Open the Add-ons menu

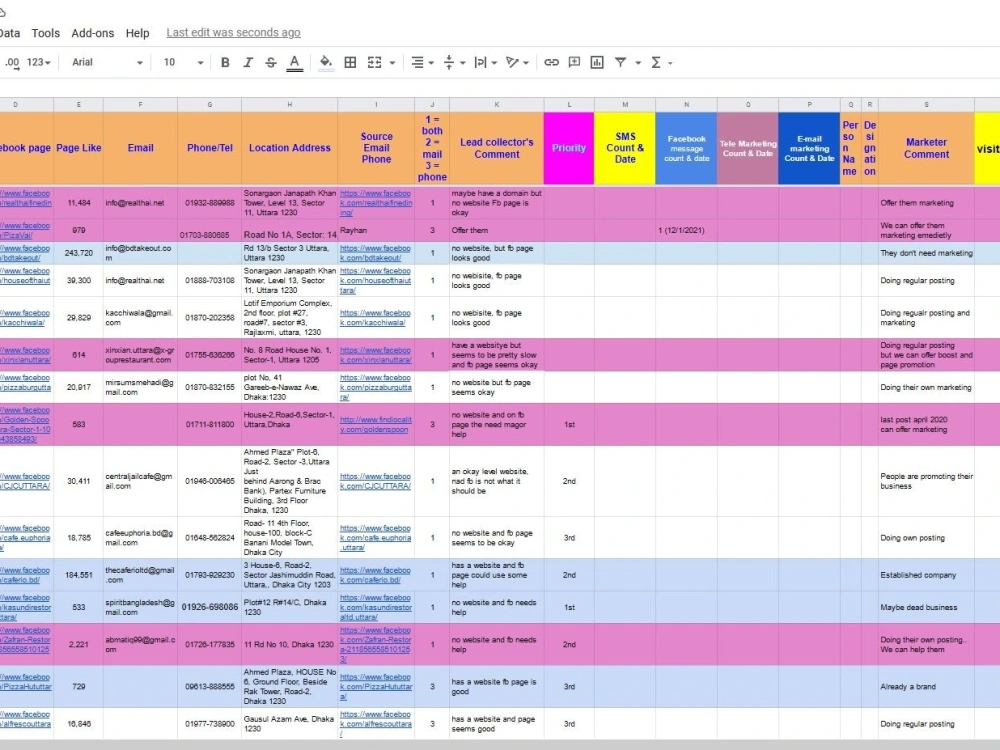pos(92,33)
